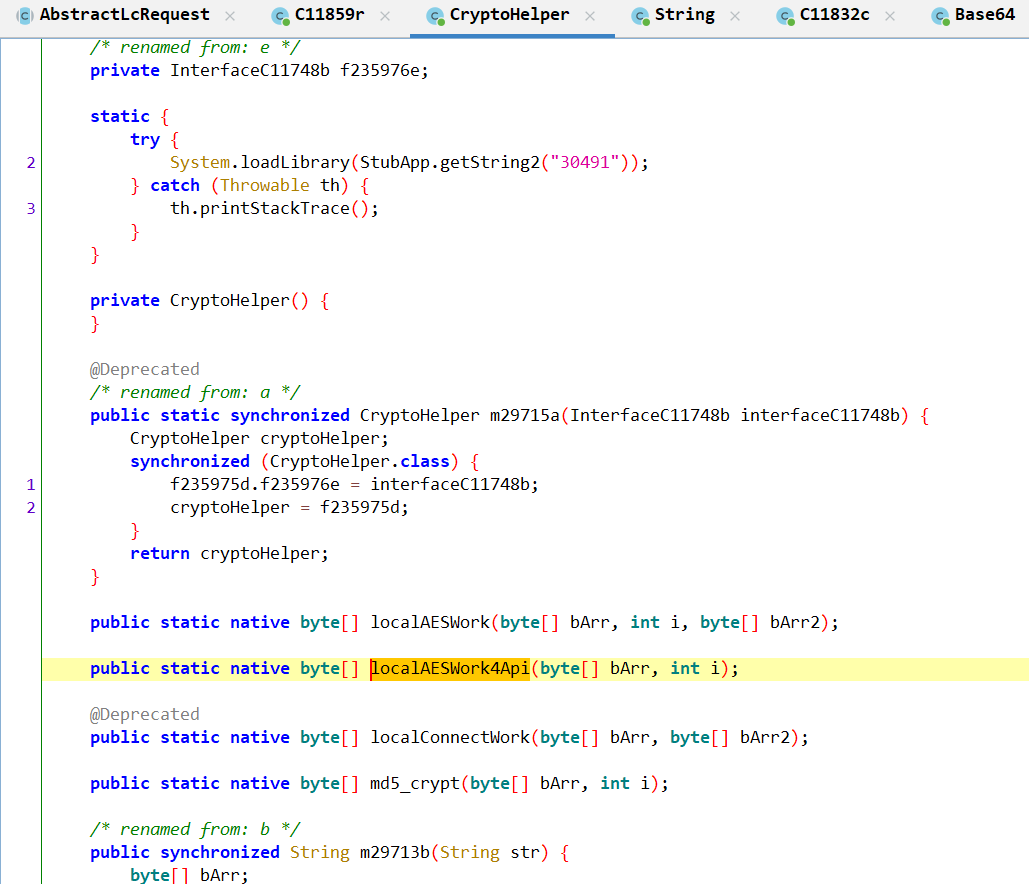Viewport: 1029px width, 884px height.
Task: Click the CryptoHelper class icon
Action: [435, 16]
